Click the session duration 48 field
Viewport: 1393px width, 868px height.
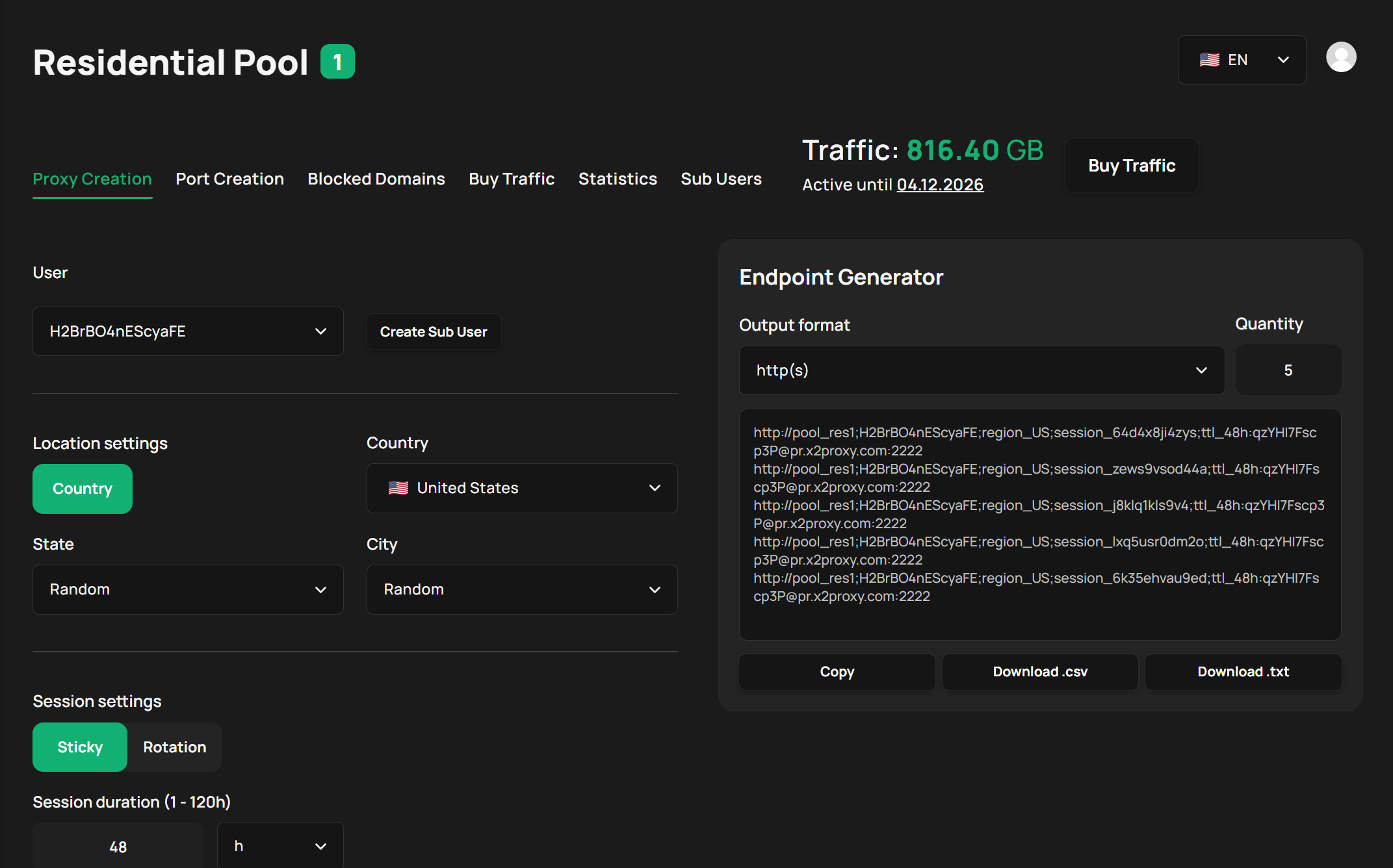click(118, 847)
